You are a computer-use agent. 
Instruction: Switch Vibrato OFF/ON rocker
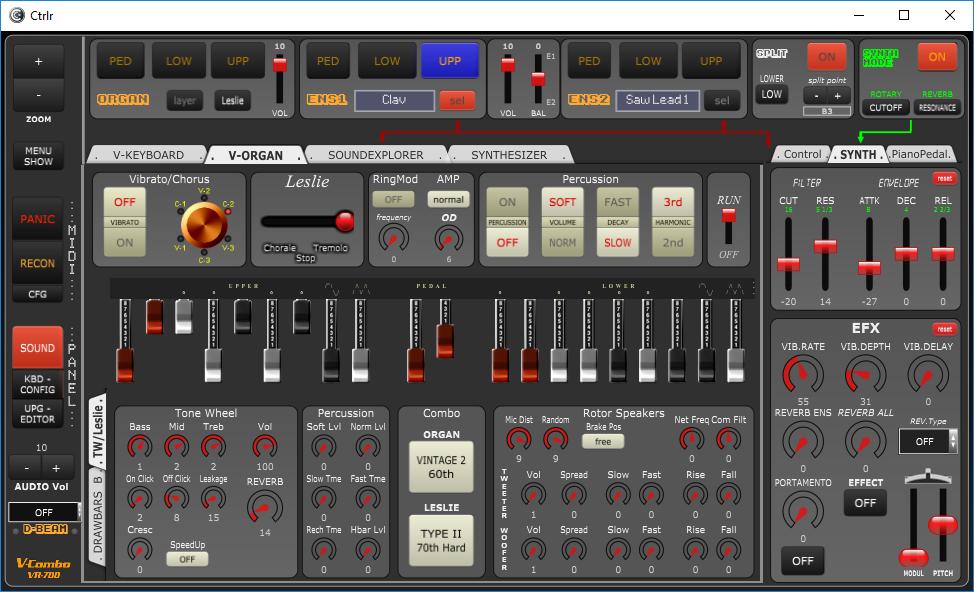[x=125, y=222]
